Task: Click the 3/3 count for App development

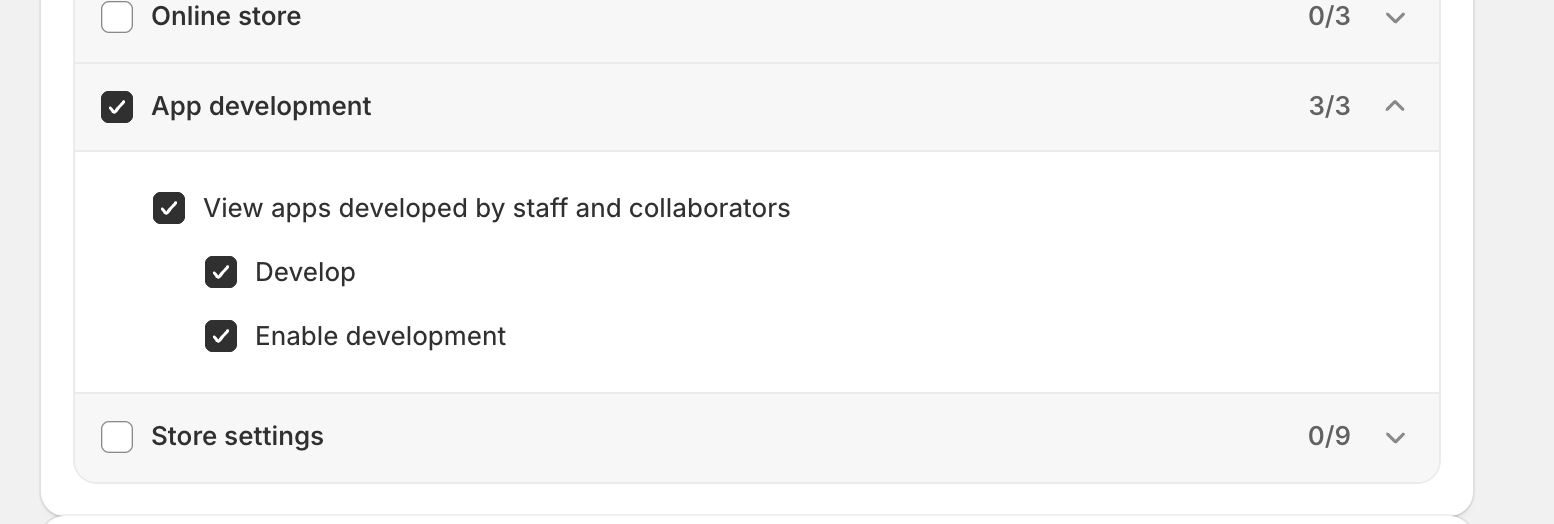Action: coord(1329,106)
